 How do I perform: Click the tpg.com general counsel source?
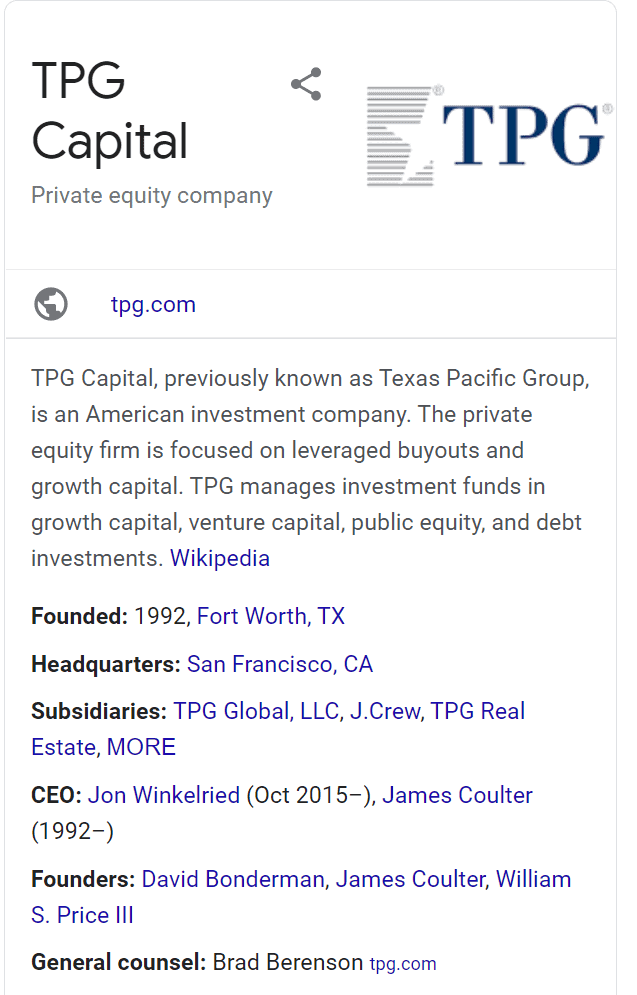tap(403, 964)
